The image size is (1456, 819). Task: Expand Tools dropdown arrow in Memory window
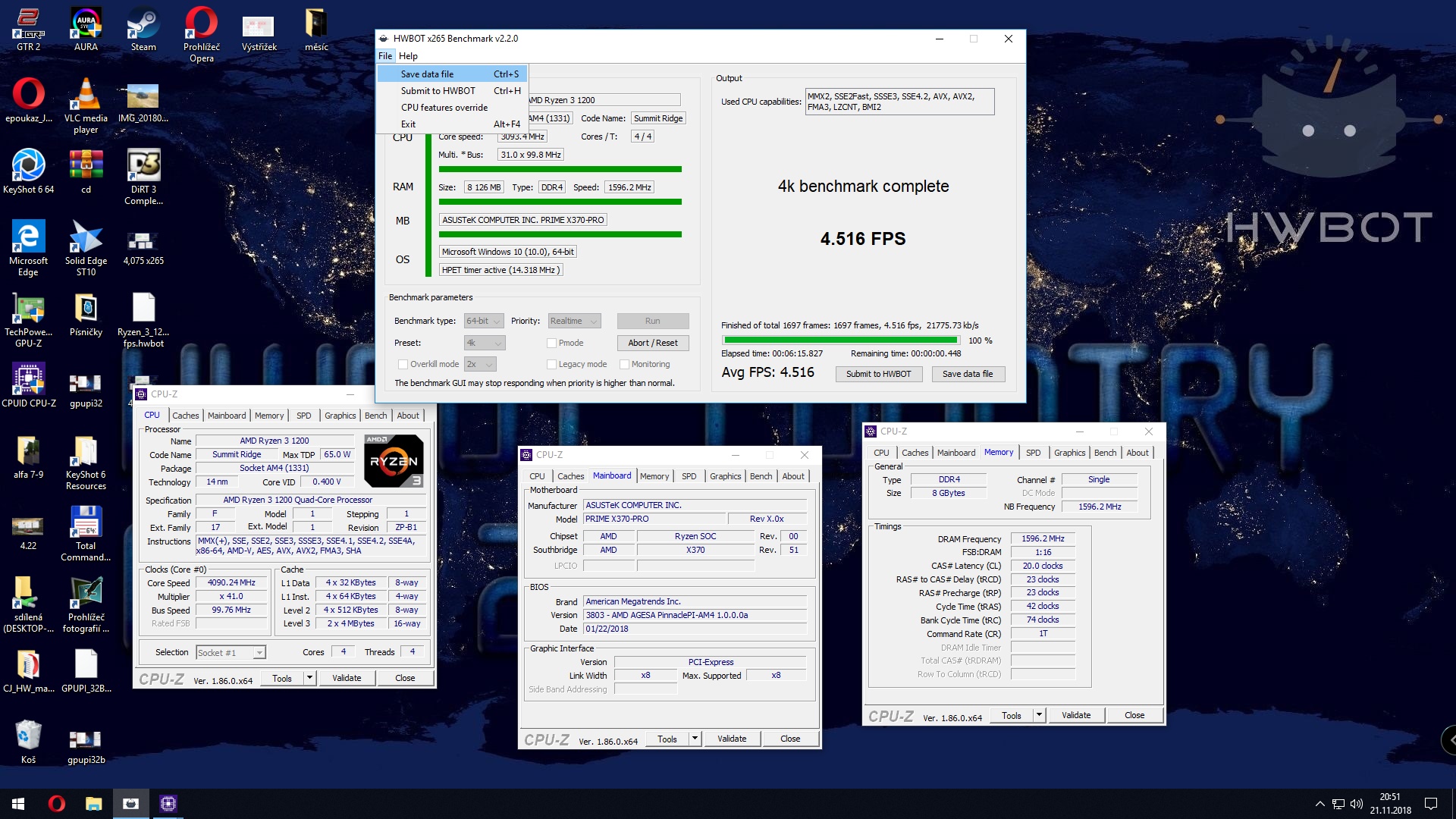(x=1039, y=715)
